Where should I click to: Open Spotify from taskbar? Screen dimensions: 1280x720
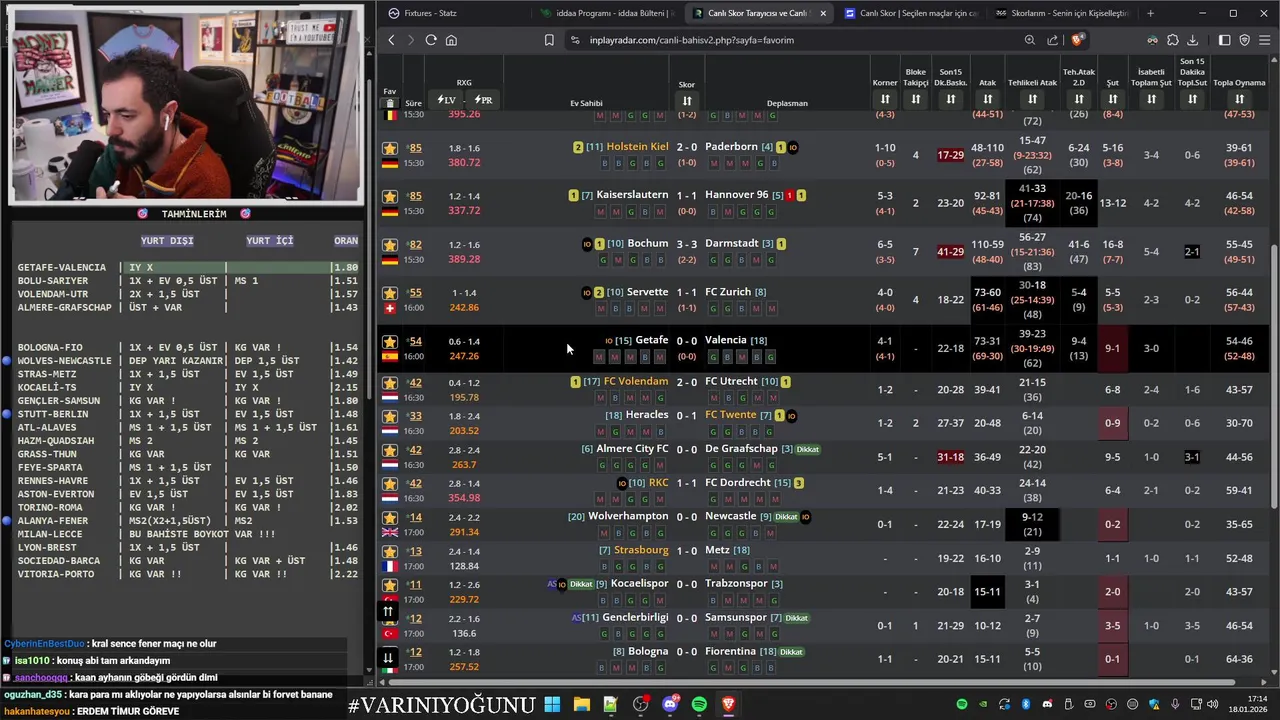(699, 704)
